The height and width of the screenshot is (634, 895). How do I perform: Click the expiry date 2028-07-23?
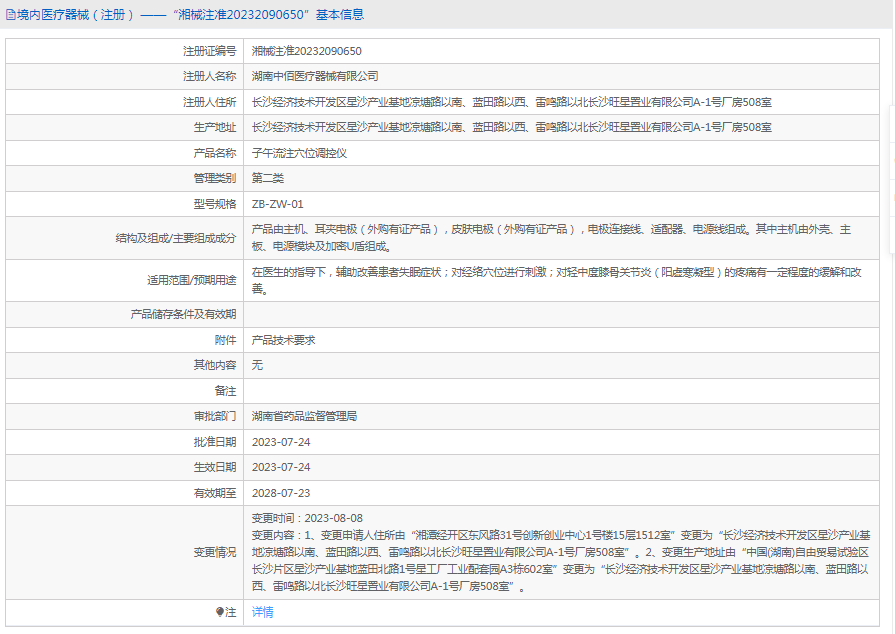[x=281, y=493]
